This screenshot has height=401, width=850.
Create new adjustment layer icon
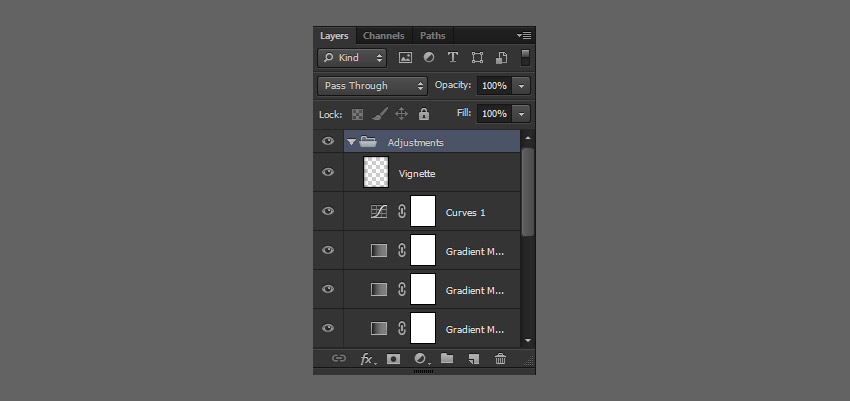422,359
